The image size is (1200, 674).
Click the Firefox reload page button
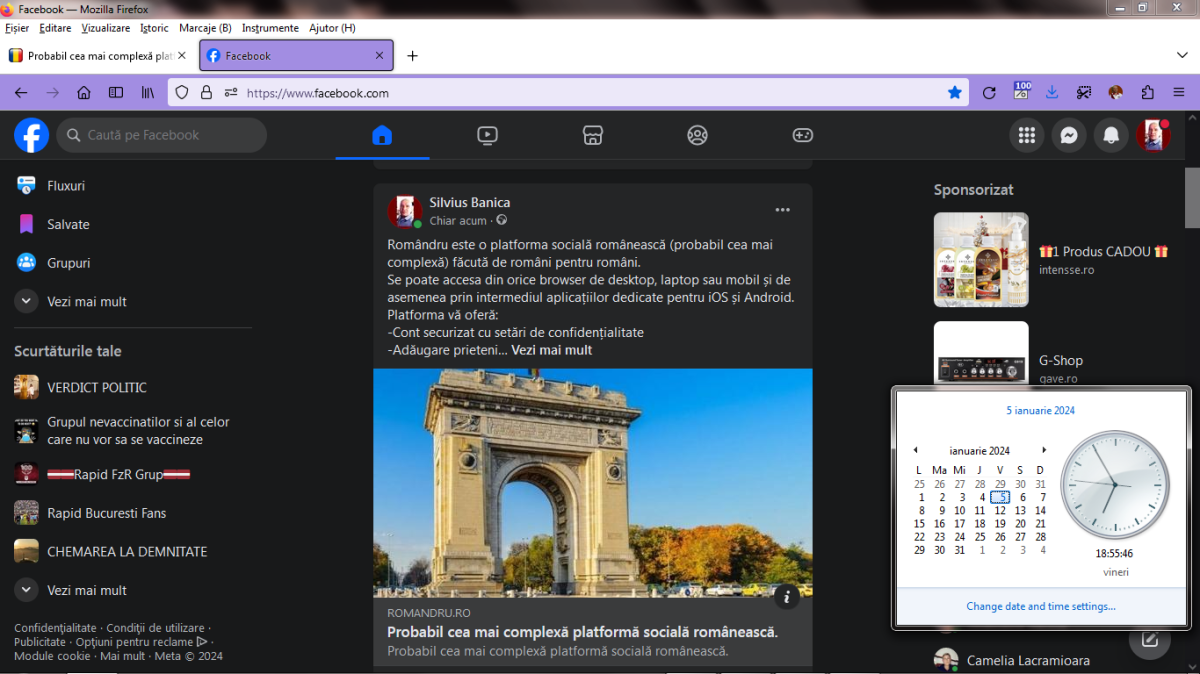[x=989, y=93]
